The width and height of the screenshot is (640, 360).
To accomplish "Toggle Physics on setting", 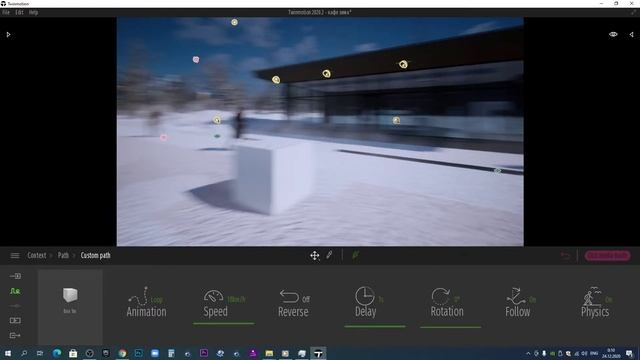I will (609, 300).
